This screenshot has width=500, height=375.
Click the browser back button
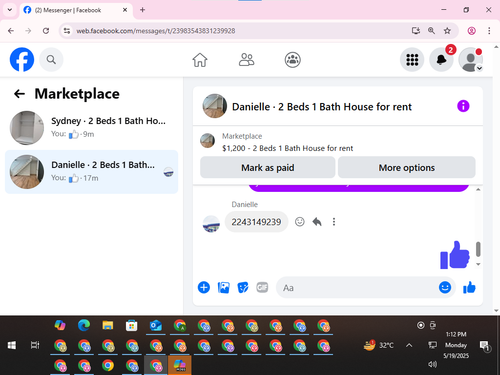11,31
